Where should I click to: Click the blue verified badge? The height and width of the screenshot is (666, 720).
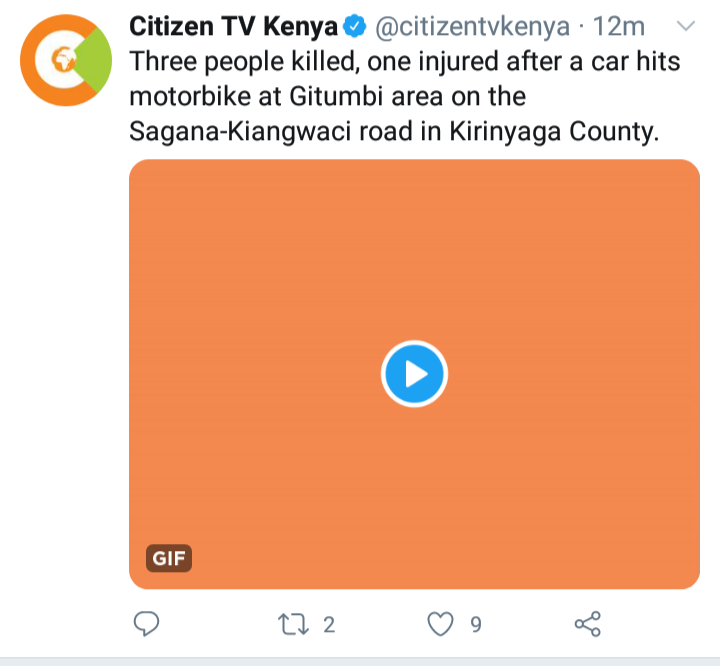(355, 26)
